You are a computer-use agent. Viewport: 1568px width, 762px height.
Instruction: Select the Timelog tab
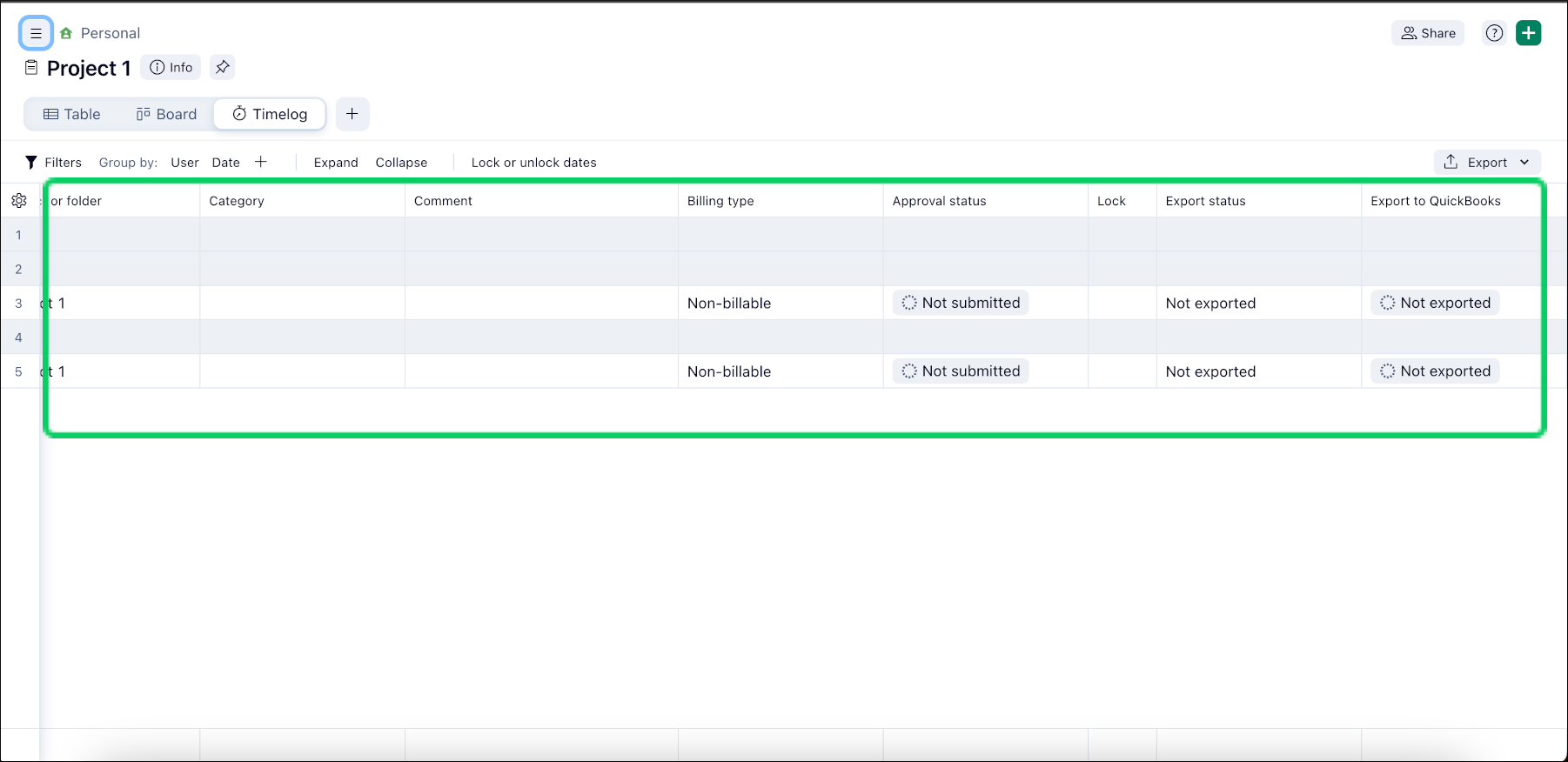pos(270,114)
